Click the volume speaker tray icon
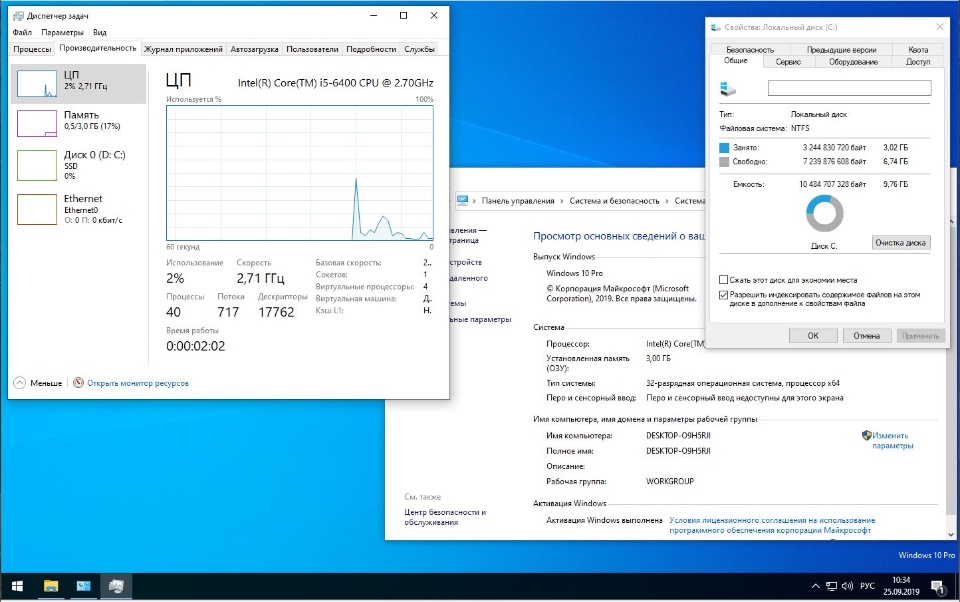The image size is (960, 602). pos(847,587)
